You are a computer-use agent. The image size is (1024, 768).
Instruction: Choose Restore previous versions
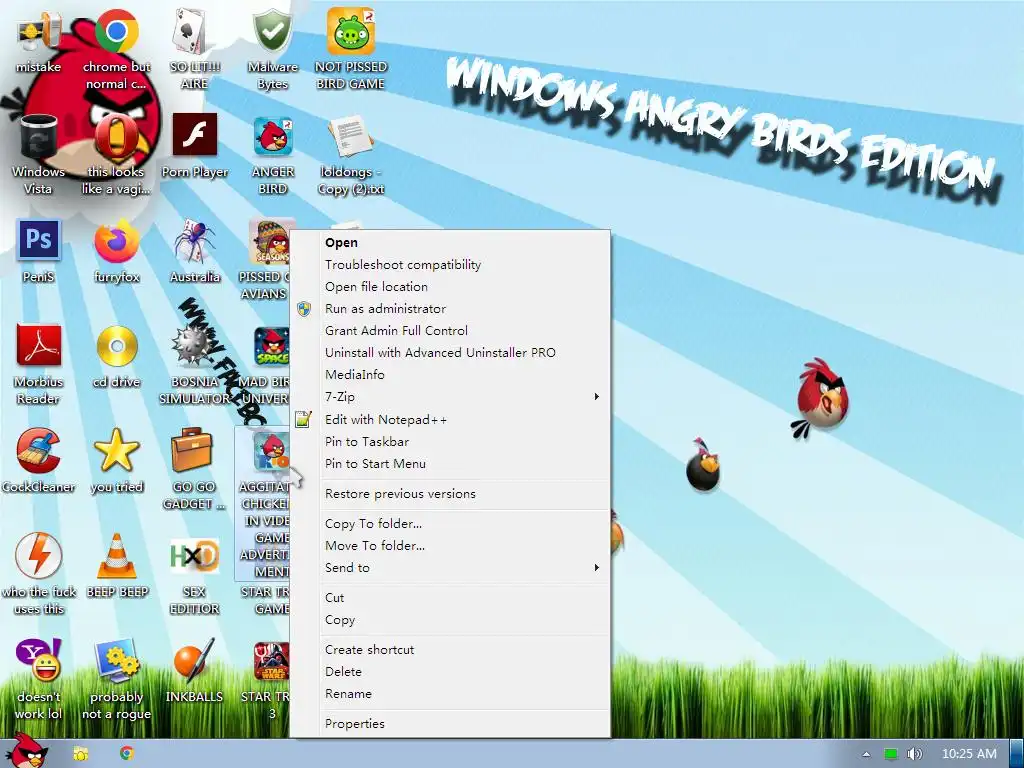[450, 494]
